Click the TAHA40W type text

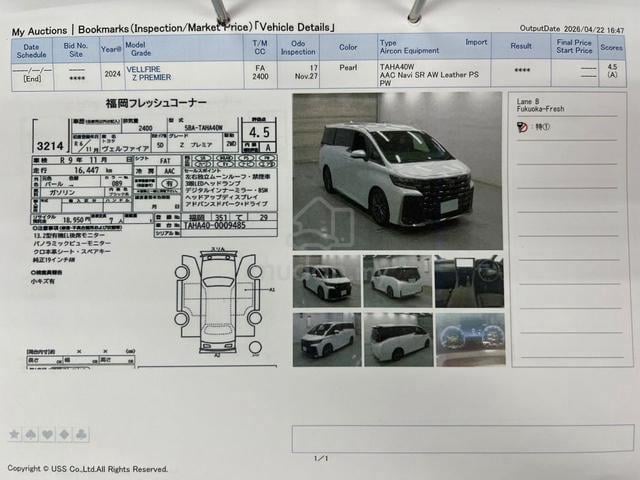(x=397, y=67)
